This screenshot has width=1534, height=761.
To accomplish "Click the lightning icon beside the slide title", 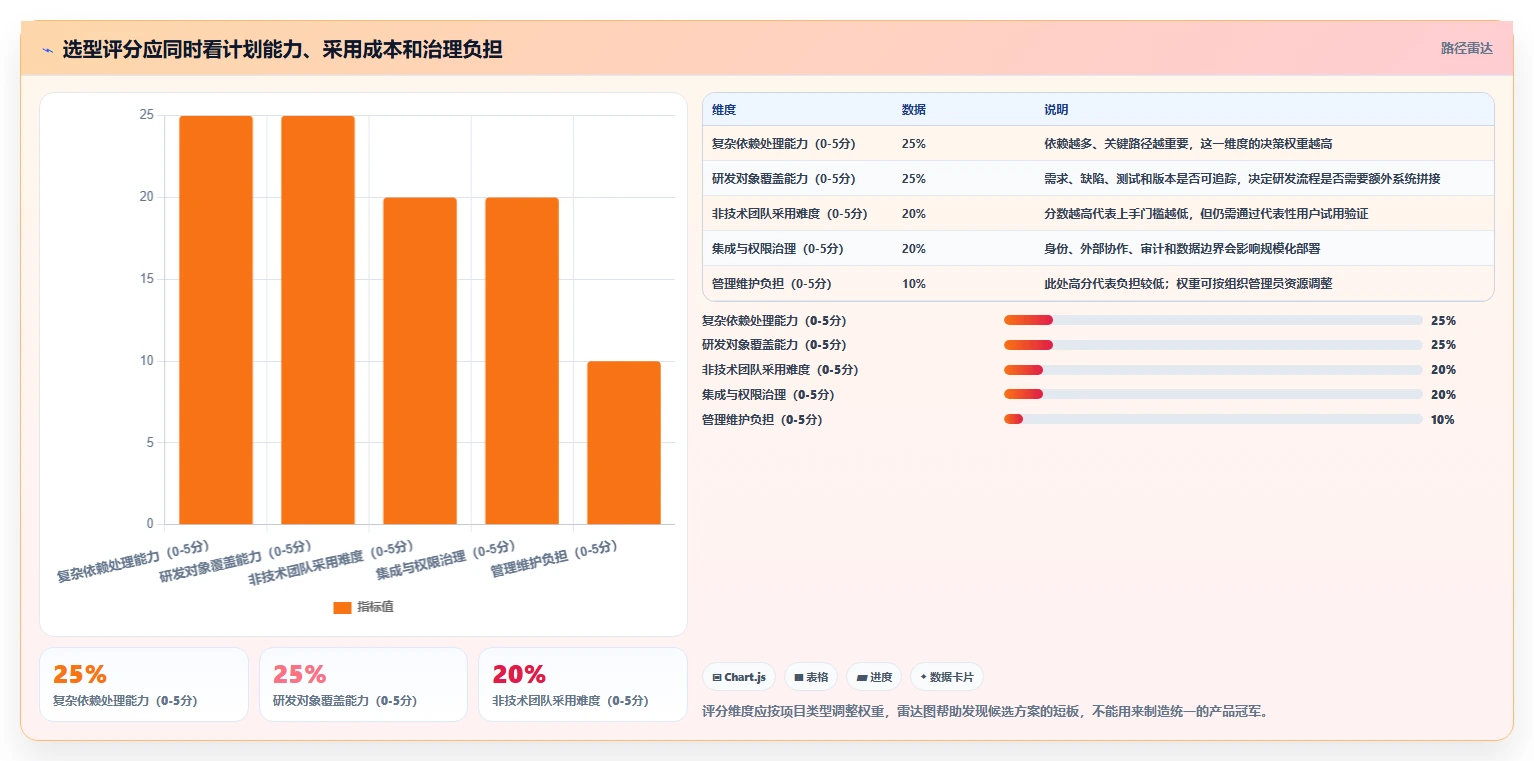I will click(x=48, y=49).
